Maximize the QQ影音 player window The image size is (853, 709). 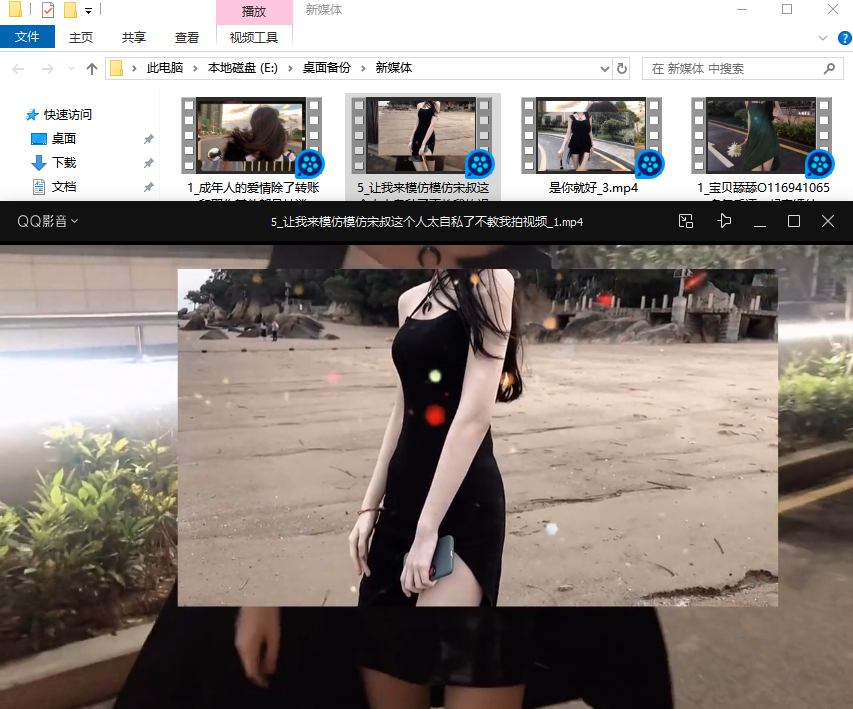pos(794,221)
